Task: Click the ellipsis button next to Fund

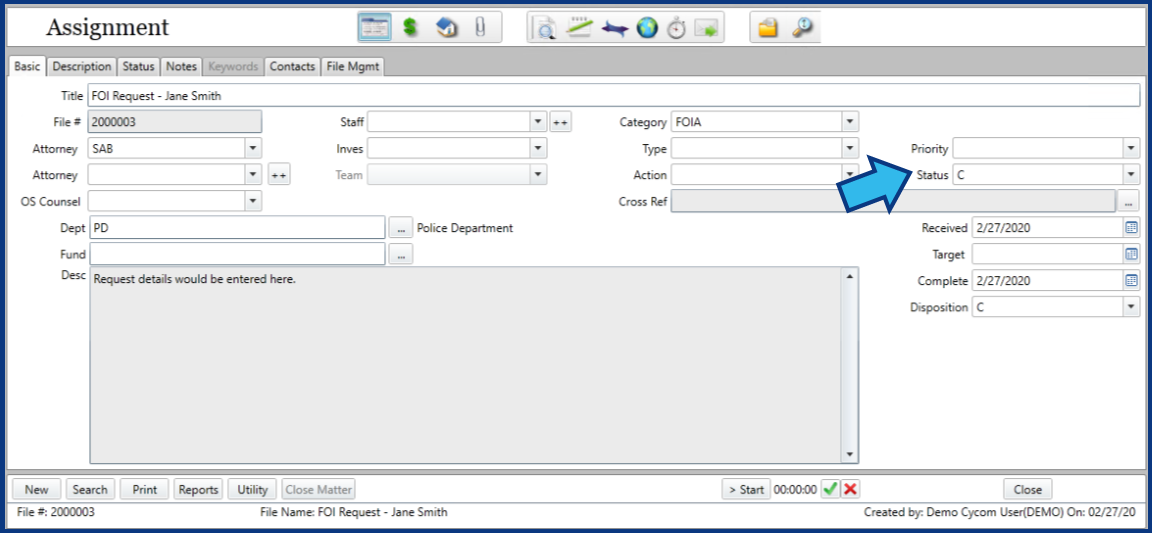Action: pyautogui.click(x=400, y=254)
